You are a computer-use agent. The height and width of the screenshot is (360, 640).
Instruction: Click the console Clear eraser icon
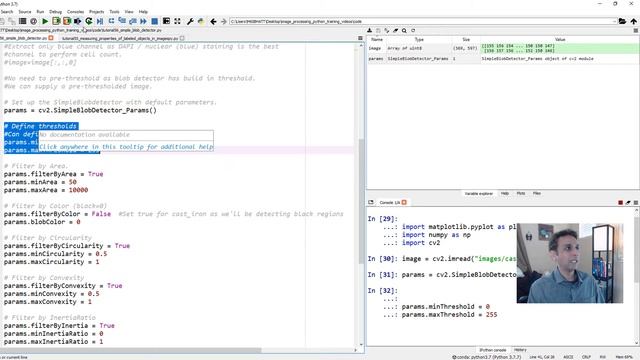(628, 202)
